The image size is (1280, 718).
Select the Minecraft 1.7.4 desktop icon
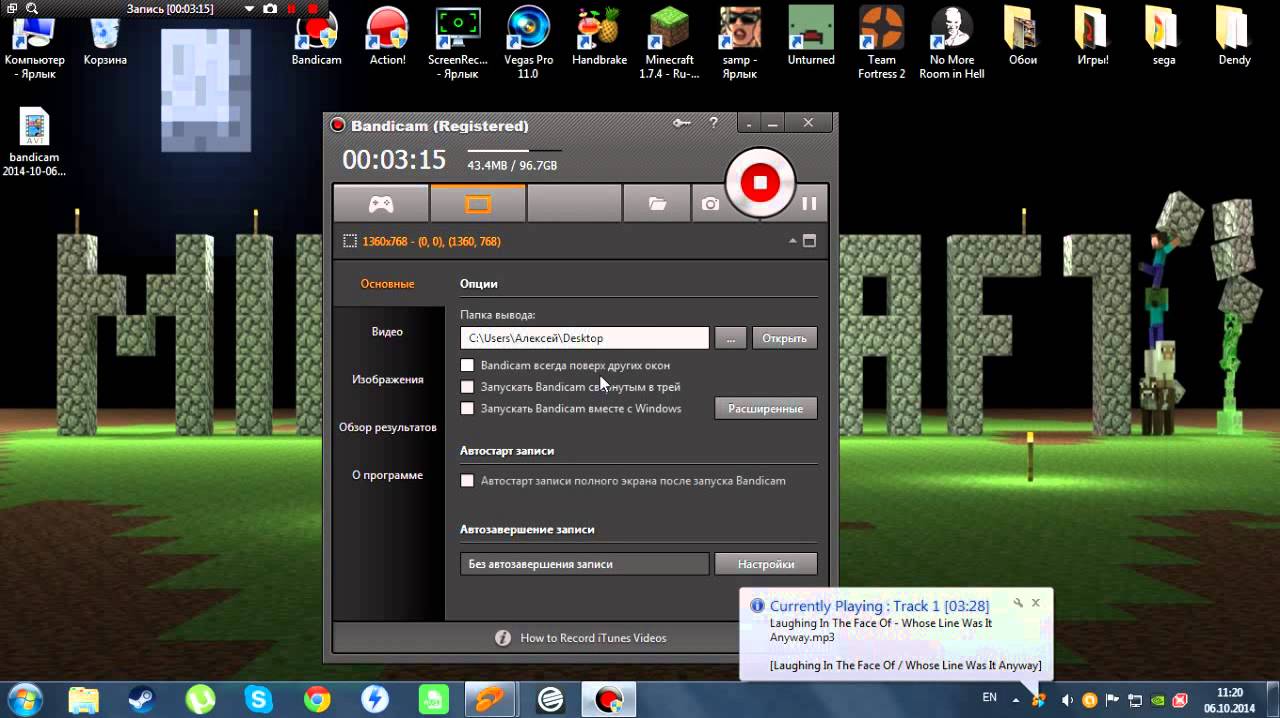point(669,44)
